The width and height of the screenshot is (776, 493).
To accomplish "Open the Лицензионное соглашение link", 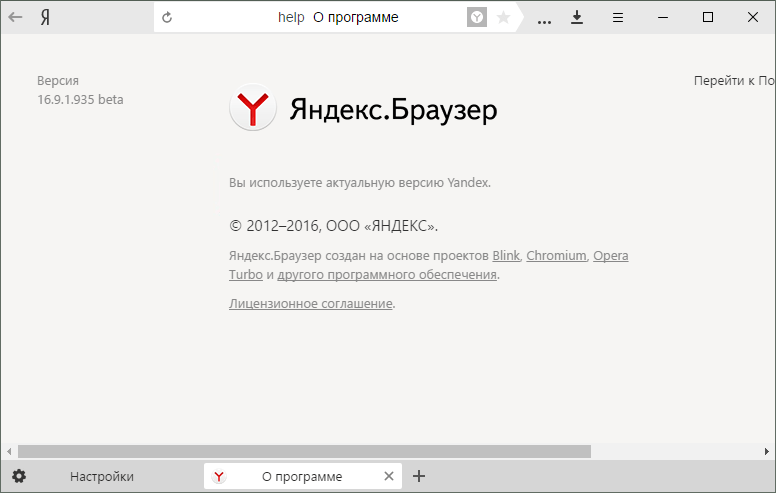I will [x=311, y=303].
